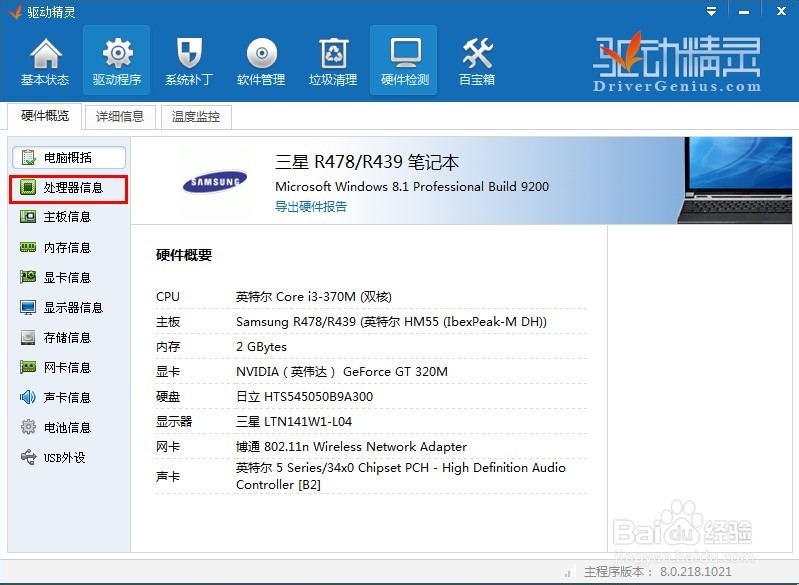The image size is (799, 585).
Task: Click the Windows 8.1 Professional Build text
Action: click(x=412, y=187)
